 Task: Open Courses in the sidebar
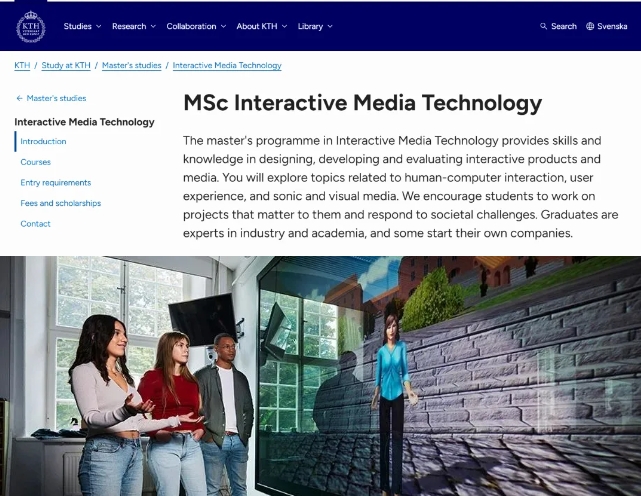tap(36, 162)
